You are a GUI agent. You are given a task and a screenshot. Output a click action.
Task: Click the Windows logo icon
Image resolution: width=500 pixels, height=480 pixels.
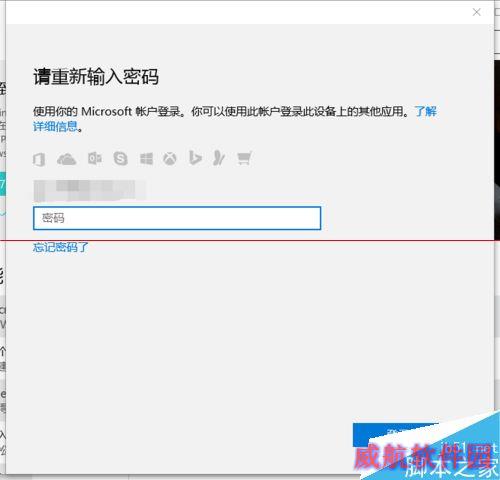(146, 159)
